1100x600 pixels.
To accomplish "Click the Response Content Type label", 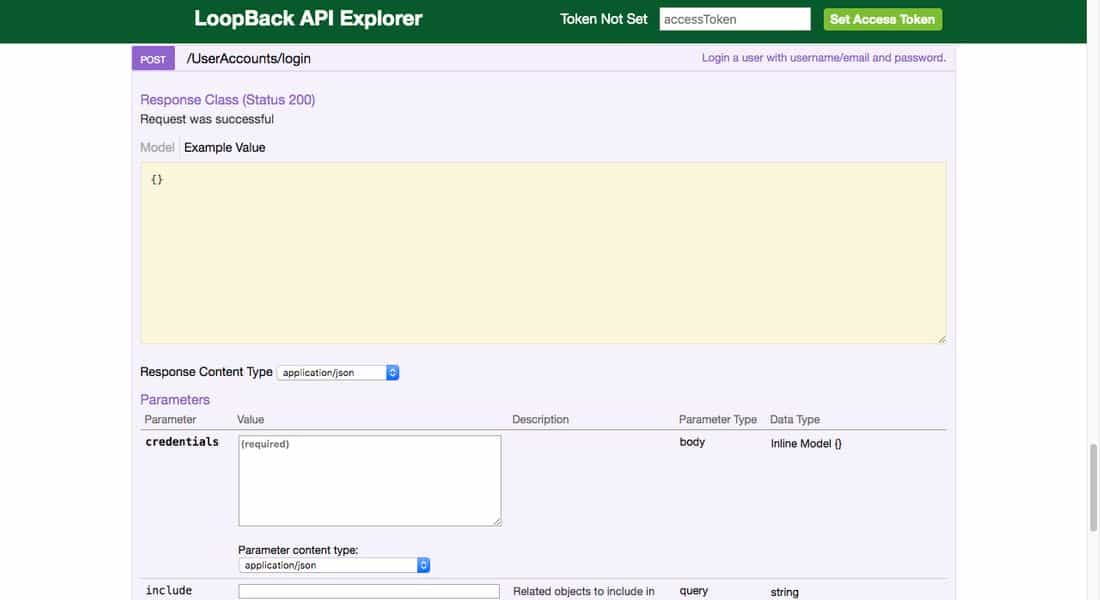I will [x=206, y=372].
